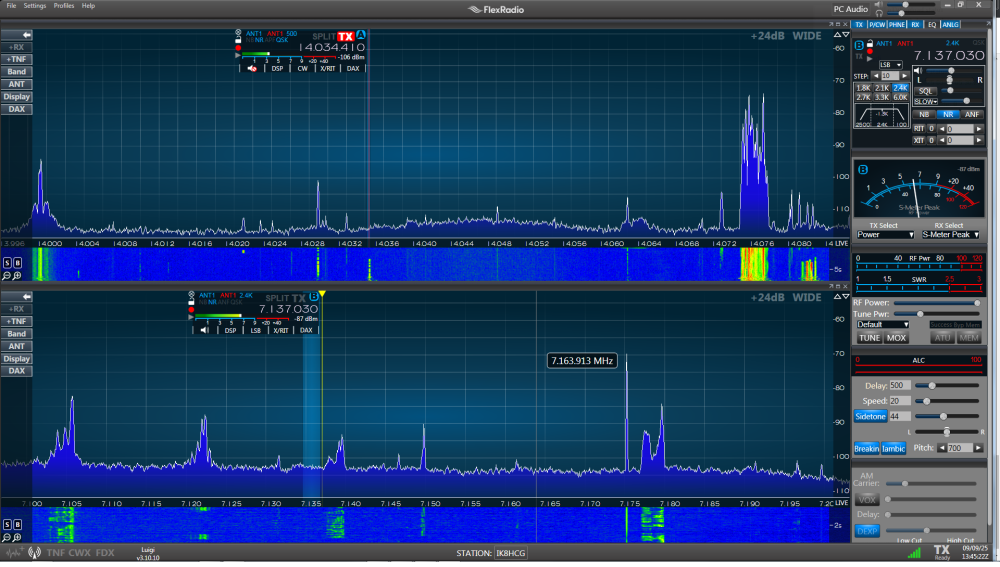Screen dimensions: 1000x567
Task: Switch to the EQ panel tab
Action: tap(932, 25)
